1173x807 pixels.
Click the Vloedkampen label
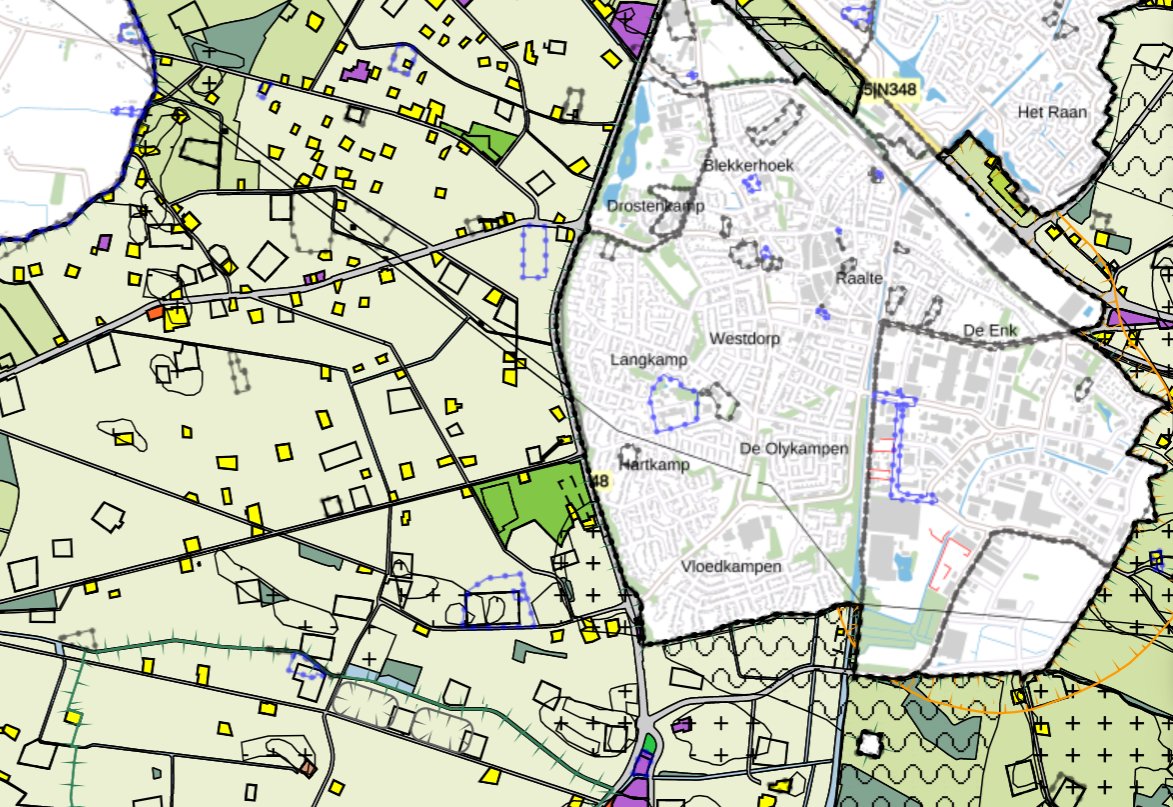pyautogui.click(x=731, y=567)
